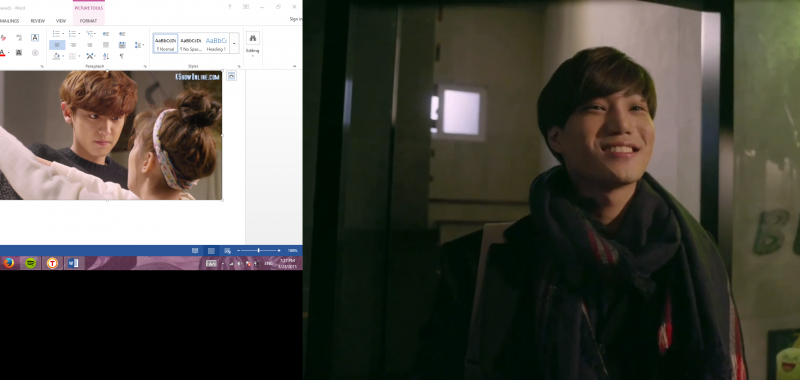800x380 pixels.
Task: Increase the paragraph indent
Action: pyautogui.click(x=122, y=34)
